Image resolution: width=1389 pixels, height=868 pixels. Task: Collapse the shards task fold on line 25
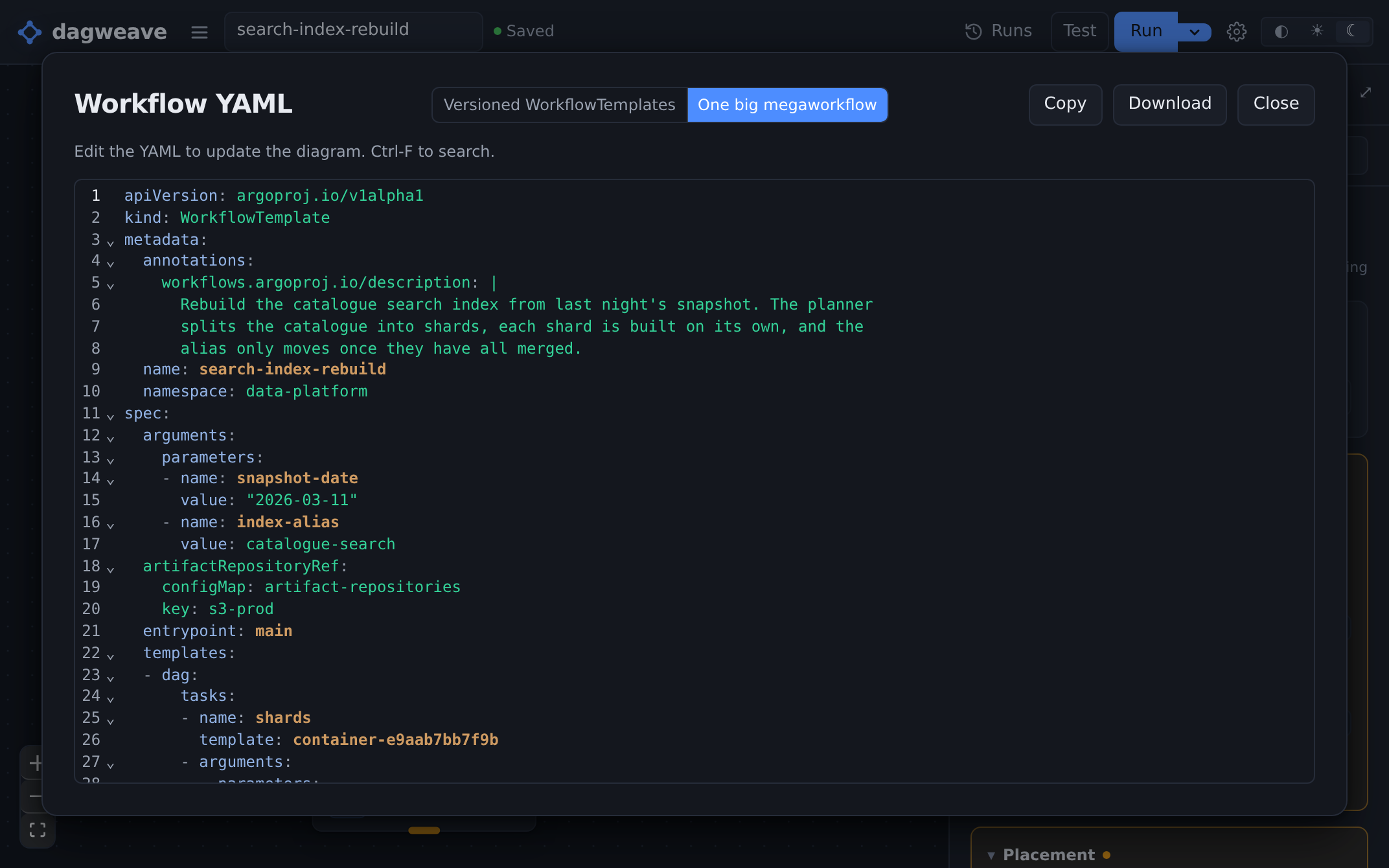point(111,720)
